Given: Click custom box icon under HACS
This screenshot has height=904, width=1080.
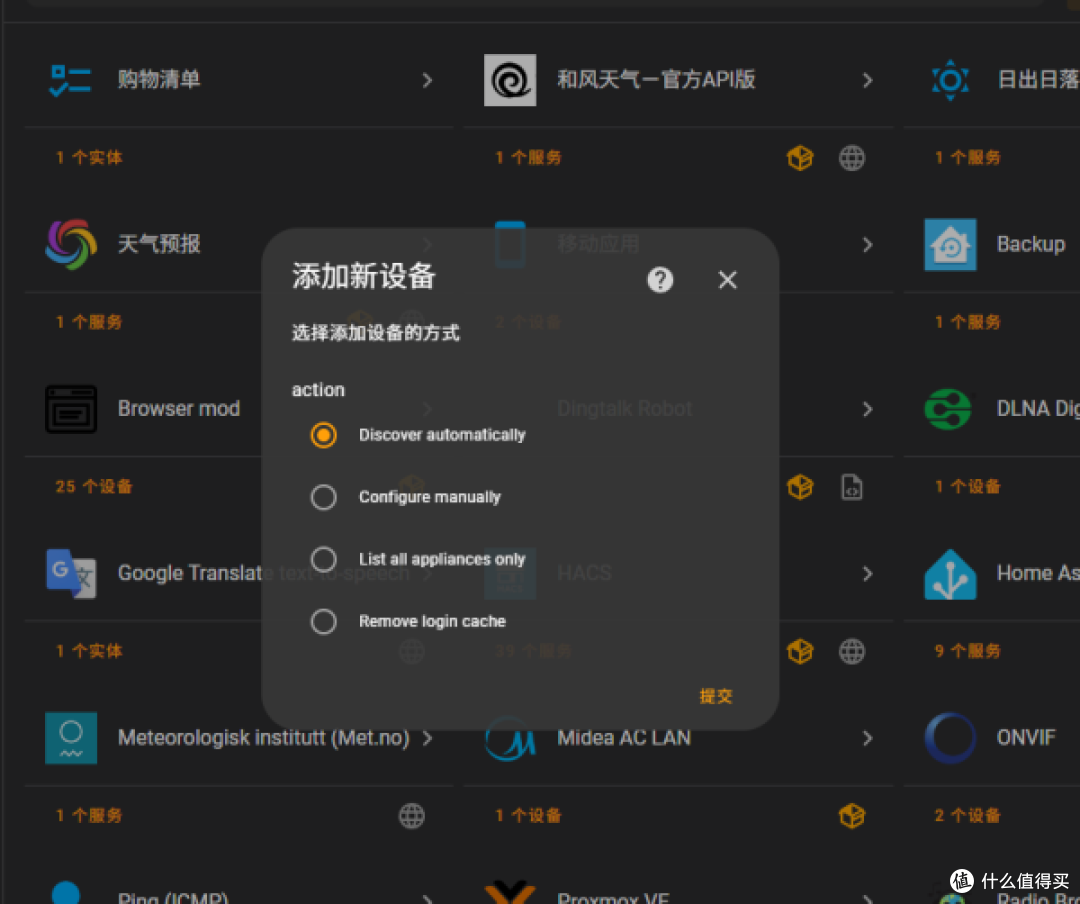Looking at the screenshot, I should point(800,651).
